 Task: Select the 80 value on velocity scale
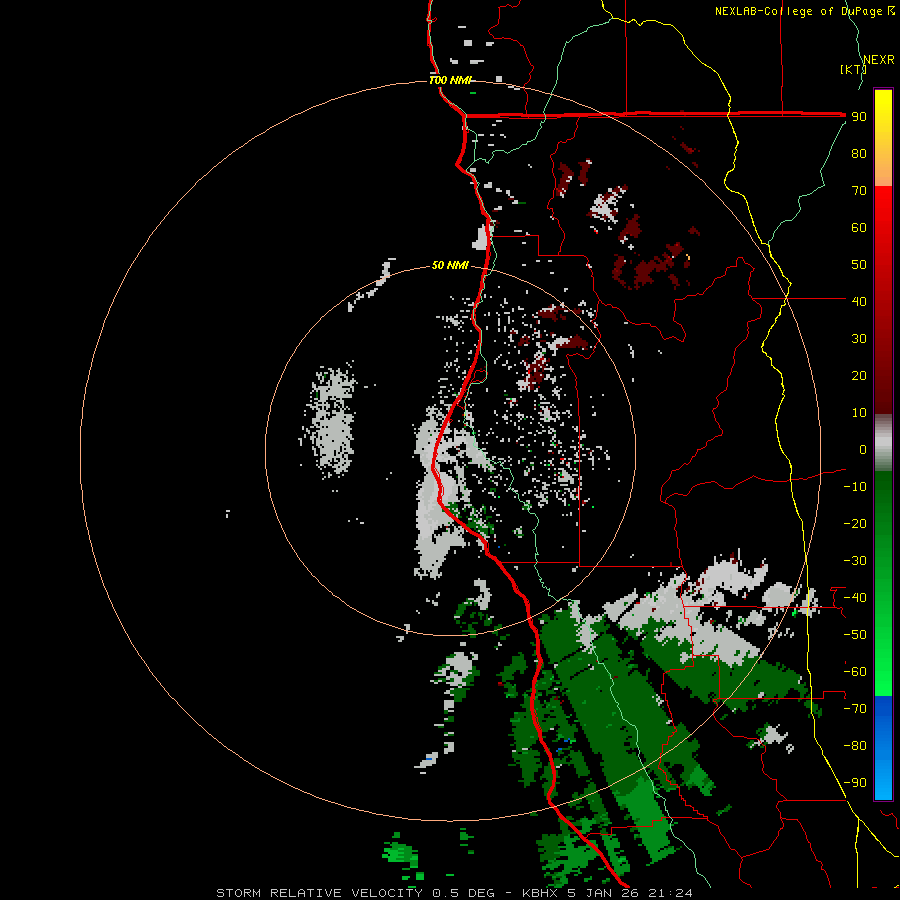click(x=859, y=153)
